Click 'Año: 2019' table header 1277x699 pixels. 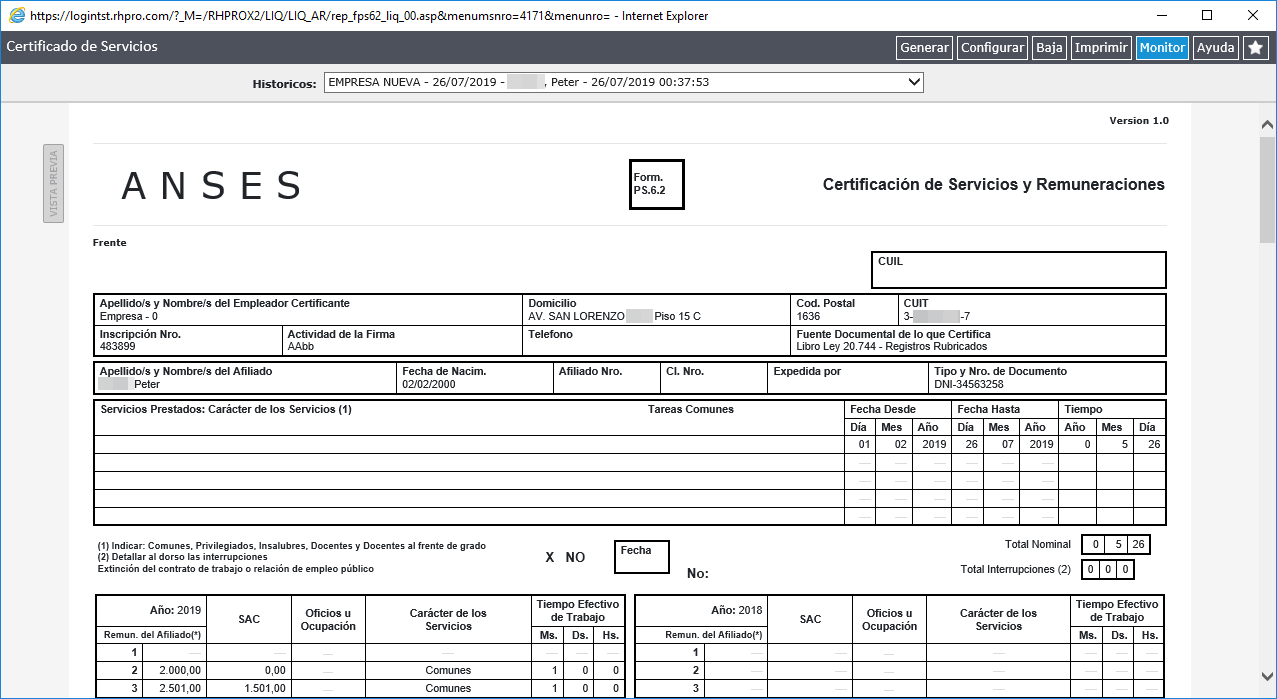pos(176,609)
